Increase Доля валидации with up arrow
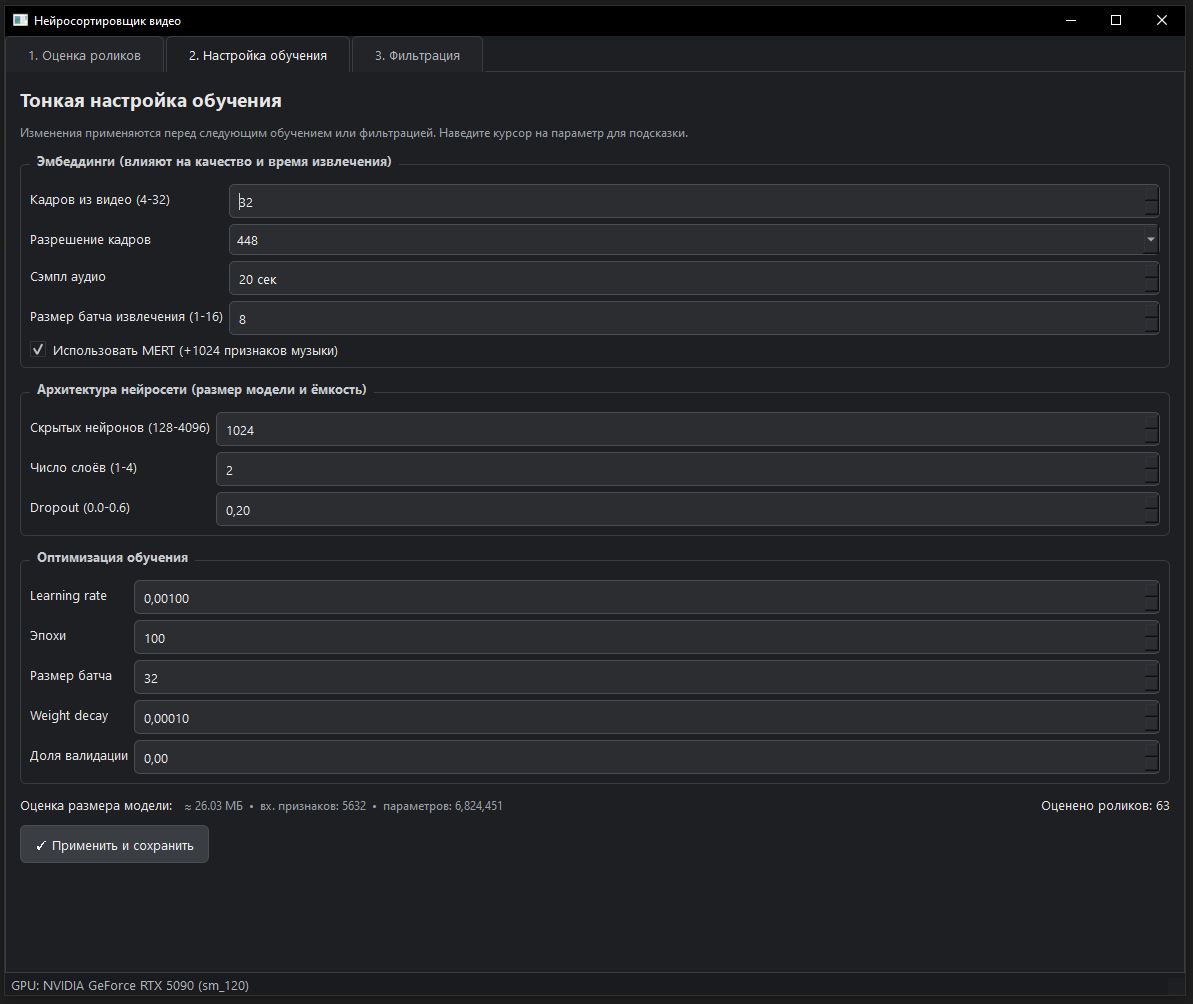The image size is (1193, 1004). click(1151, 749)
